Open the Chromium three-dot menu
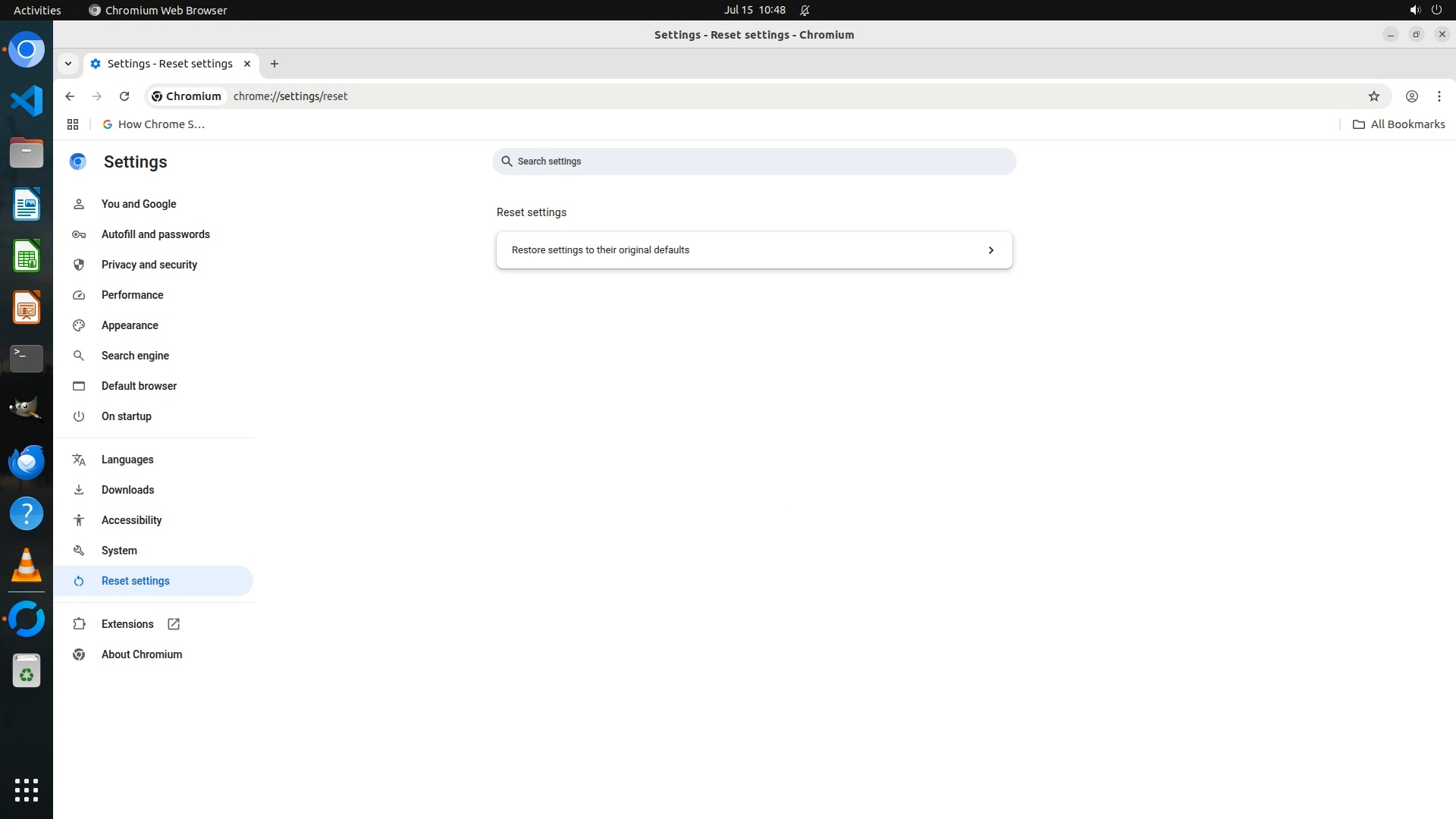1456x819 pixels. coord(1439,96)
